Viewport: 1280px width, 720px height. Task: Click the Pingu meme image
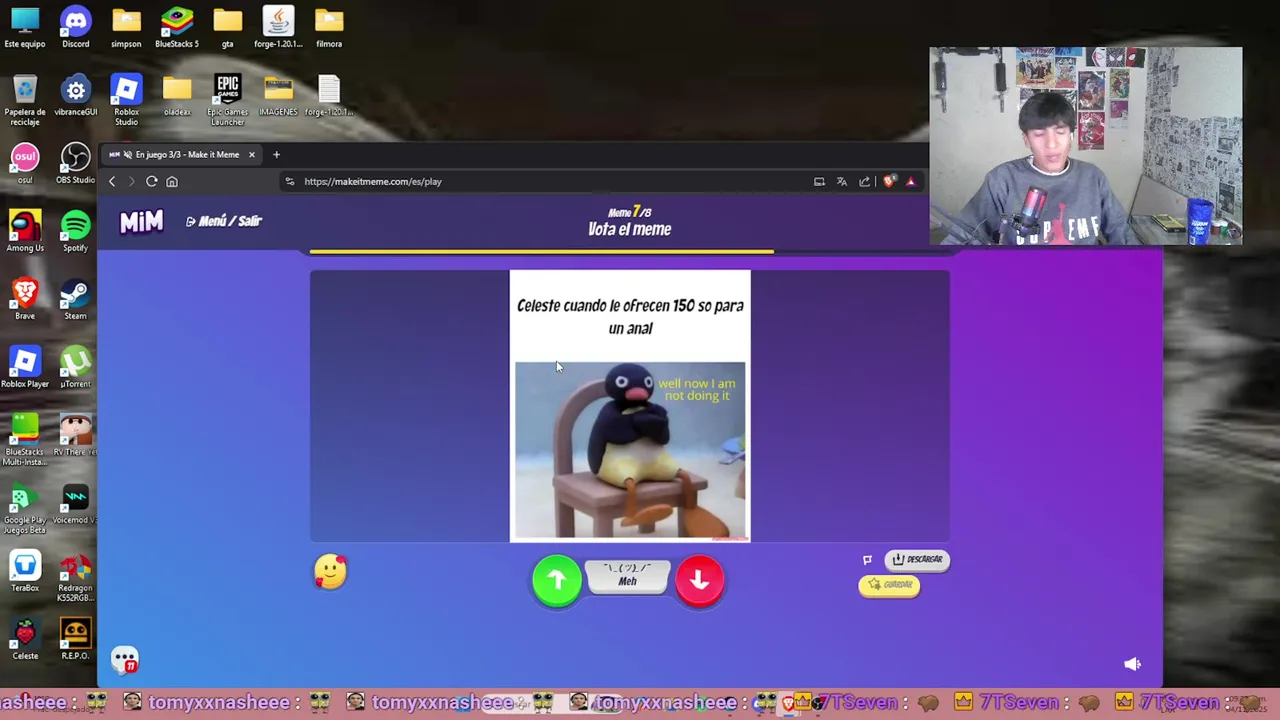pyautogui.click(x=630, y=450)
